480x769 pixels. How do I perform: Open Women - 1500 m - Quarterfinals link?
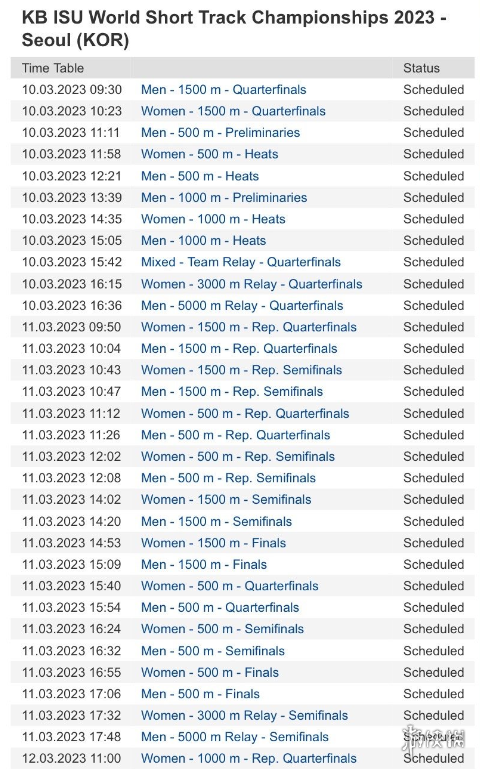click(233, 111)
